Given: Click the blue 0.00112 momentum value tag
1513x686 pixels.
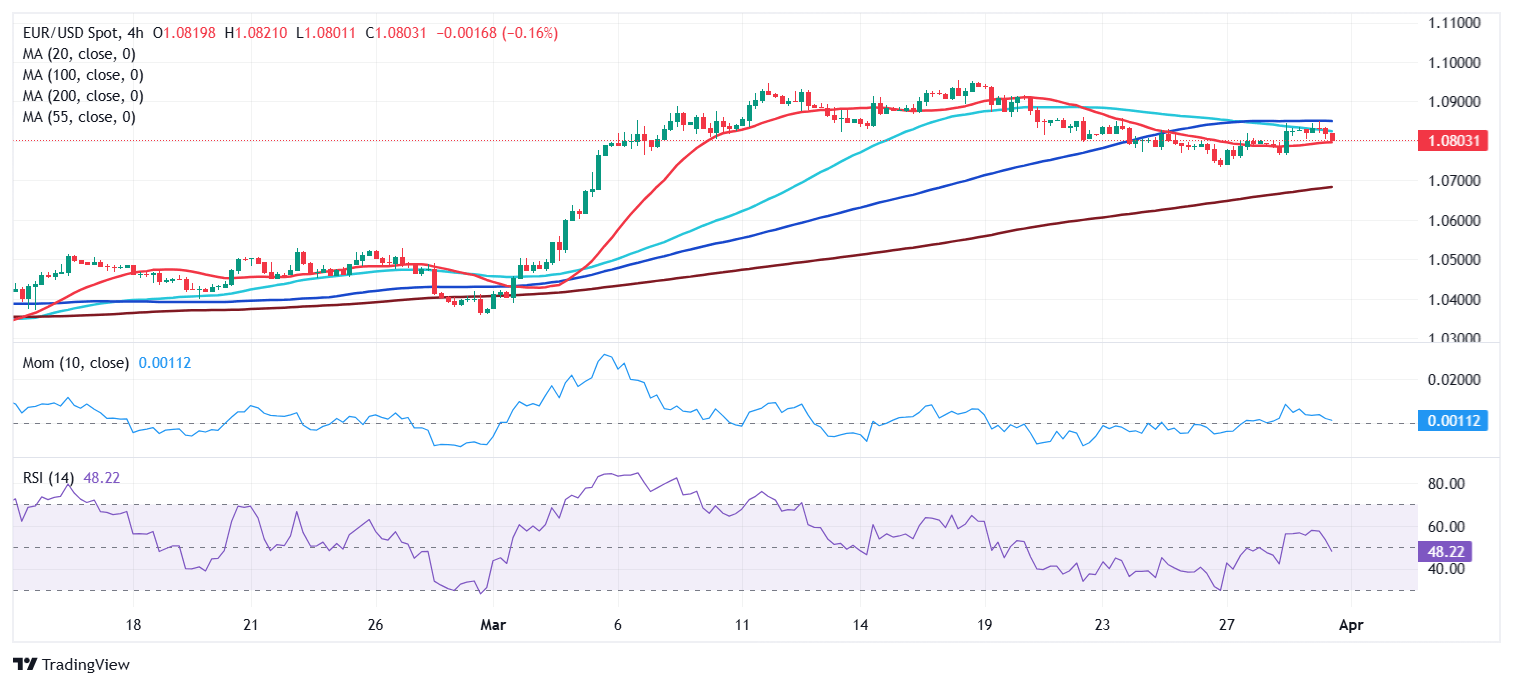Looking at the screenshot, I should pos(1453,421).
